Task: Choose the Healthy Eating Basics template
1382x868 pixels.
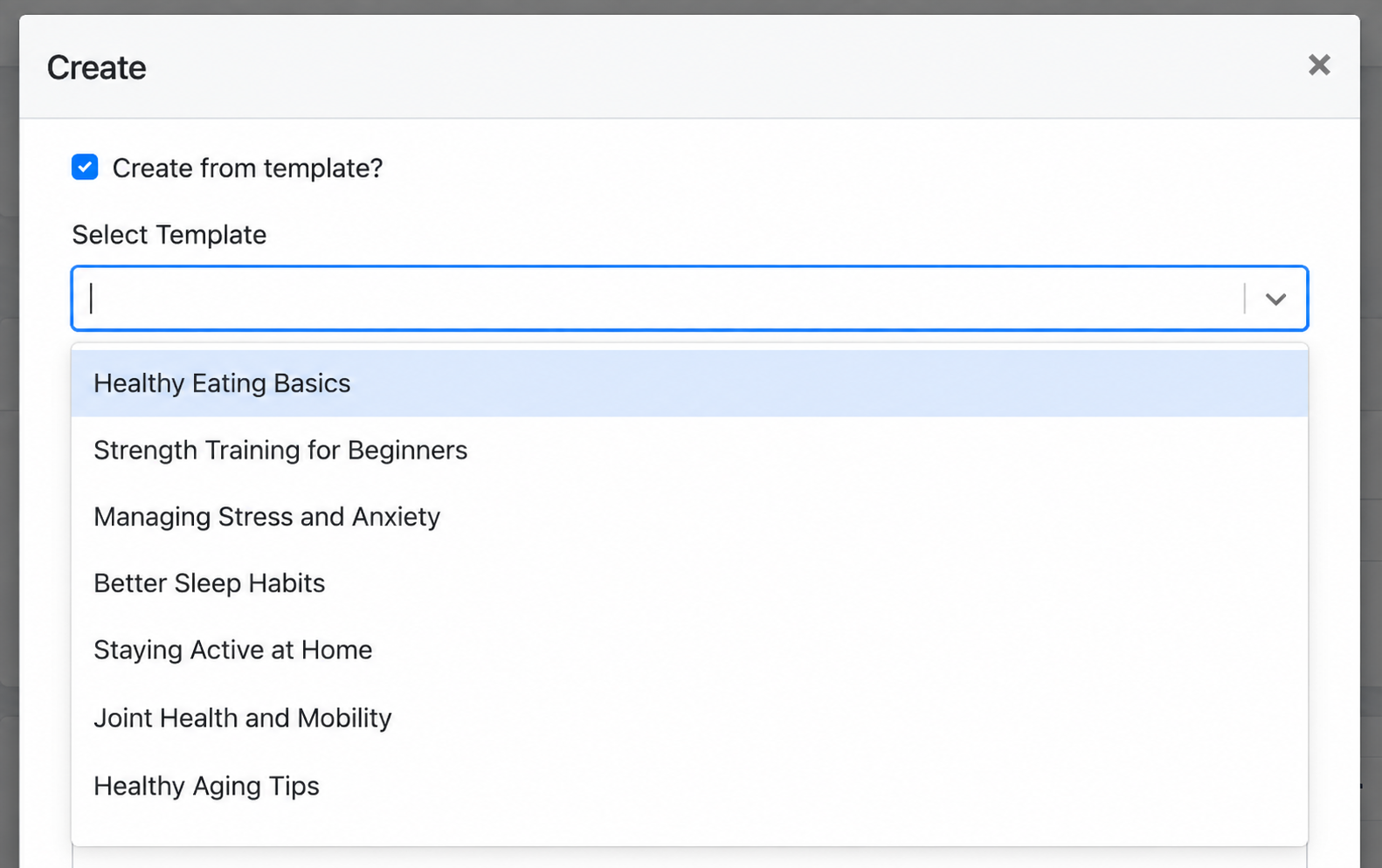Action: click(689, 383)
